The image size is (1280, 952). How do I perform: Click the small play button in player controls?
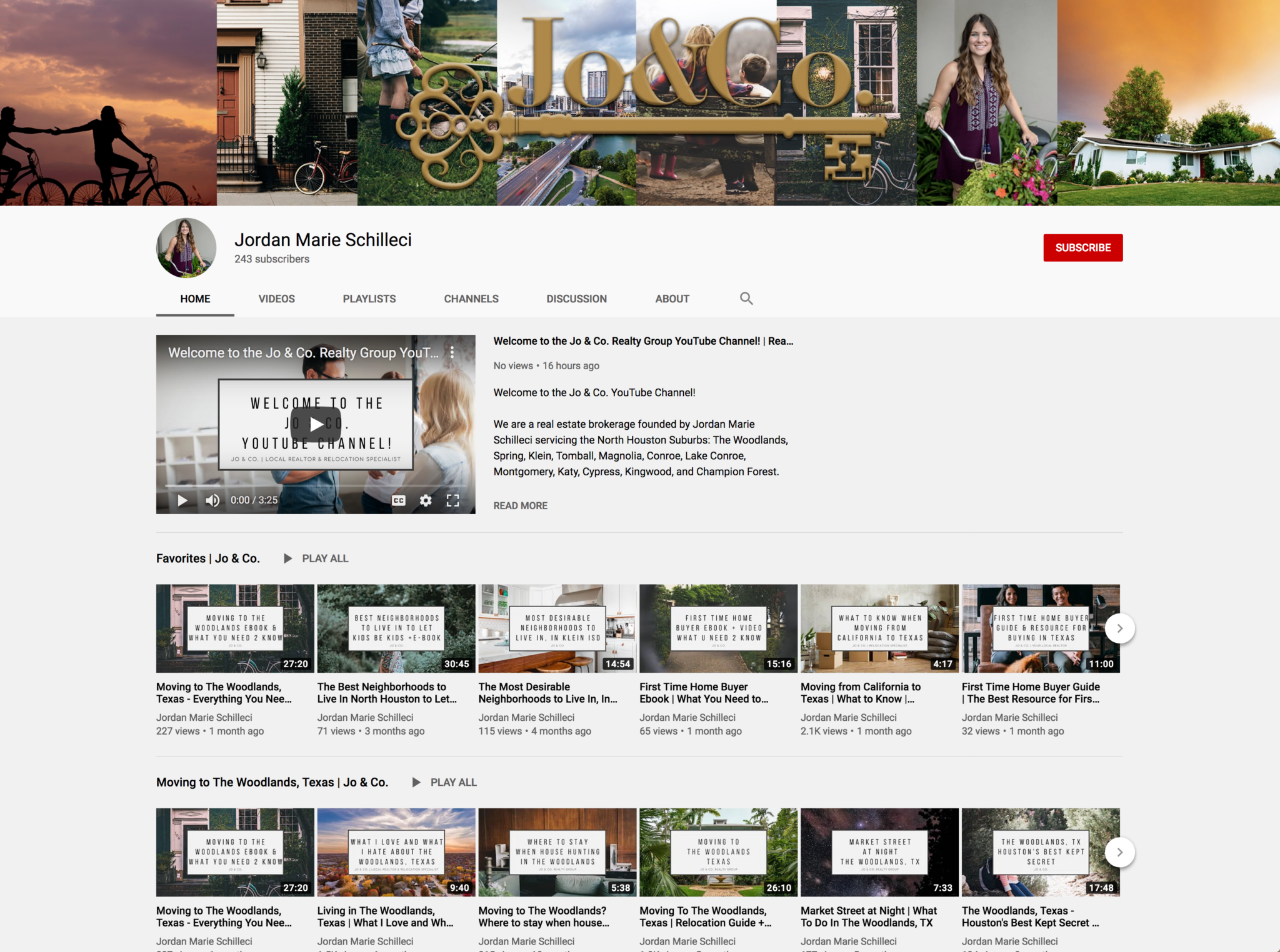[182, 500]
